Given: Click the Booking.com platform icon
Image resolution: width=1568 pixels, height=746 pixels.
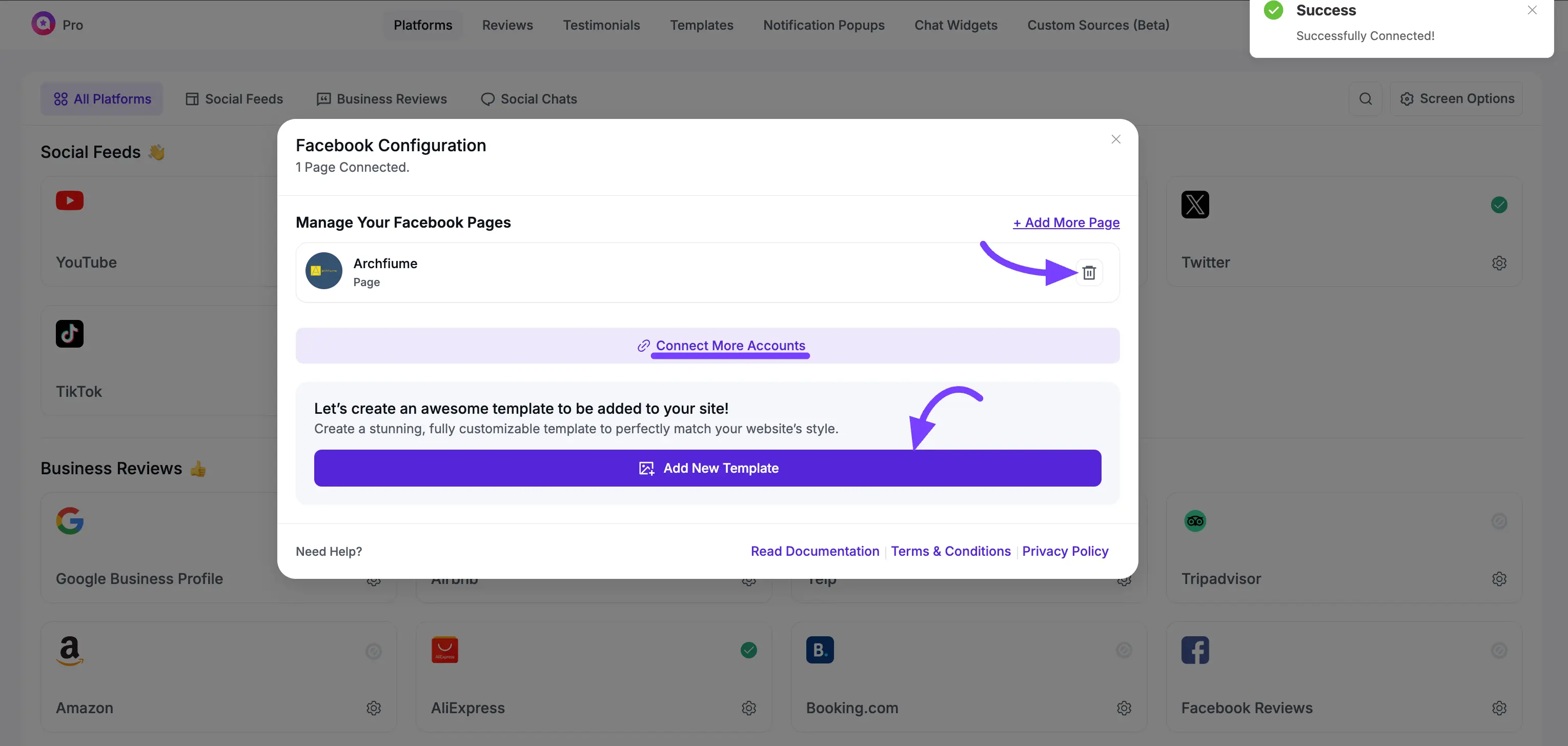Looking at the screenshot, I should tap(820, 650).
